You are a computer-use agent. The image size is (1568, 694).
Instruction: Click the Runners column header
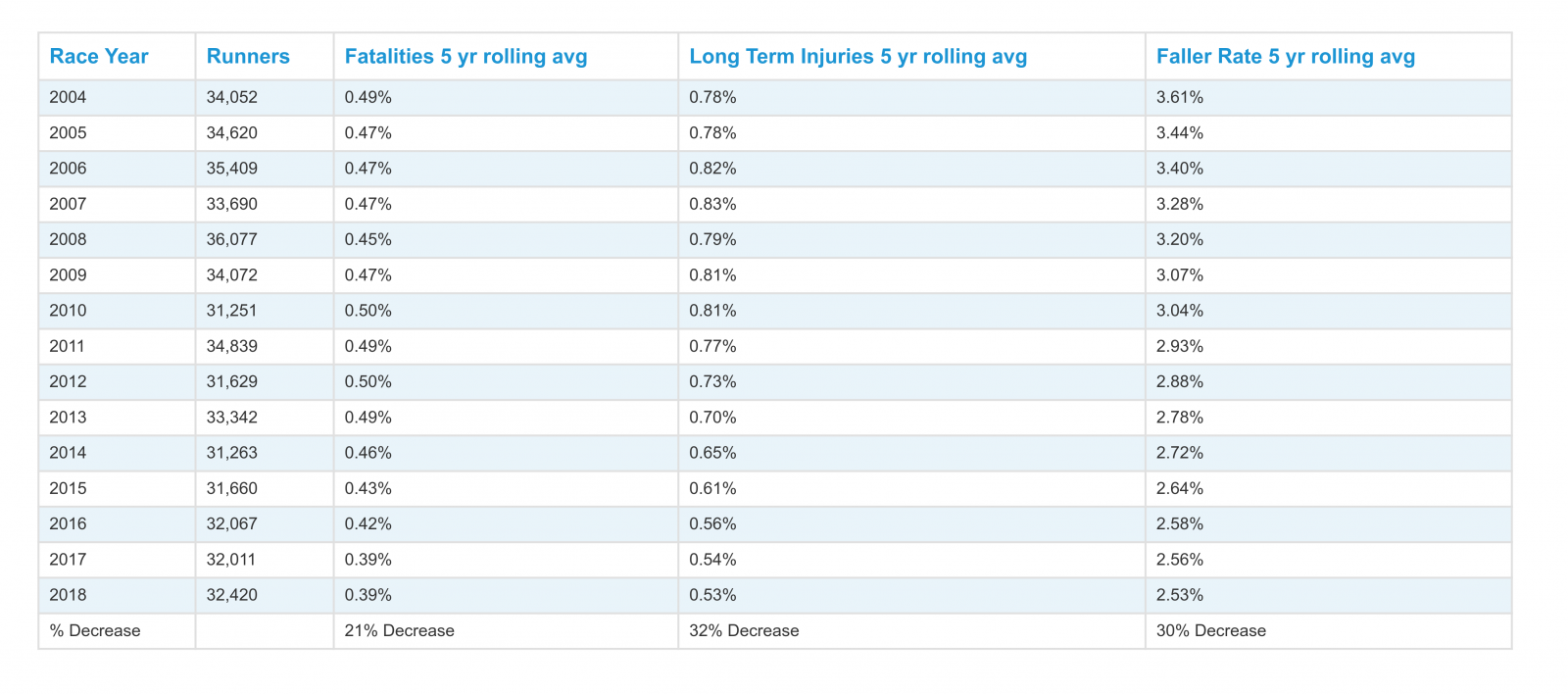(248, 57)
